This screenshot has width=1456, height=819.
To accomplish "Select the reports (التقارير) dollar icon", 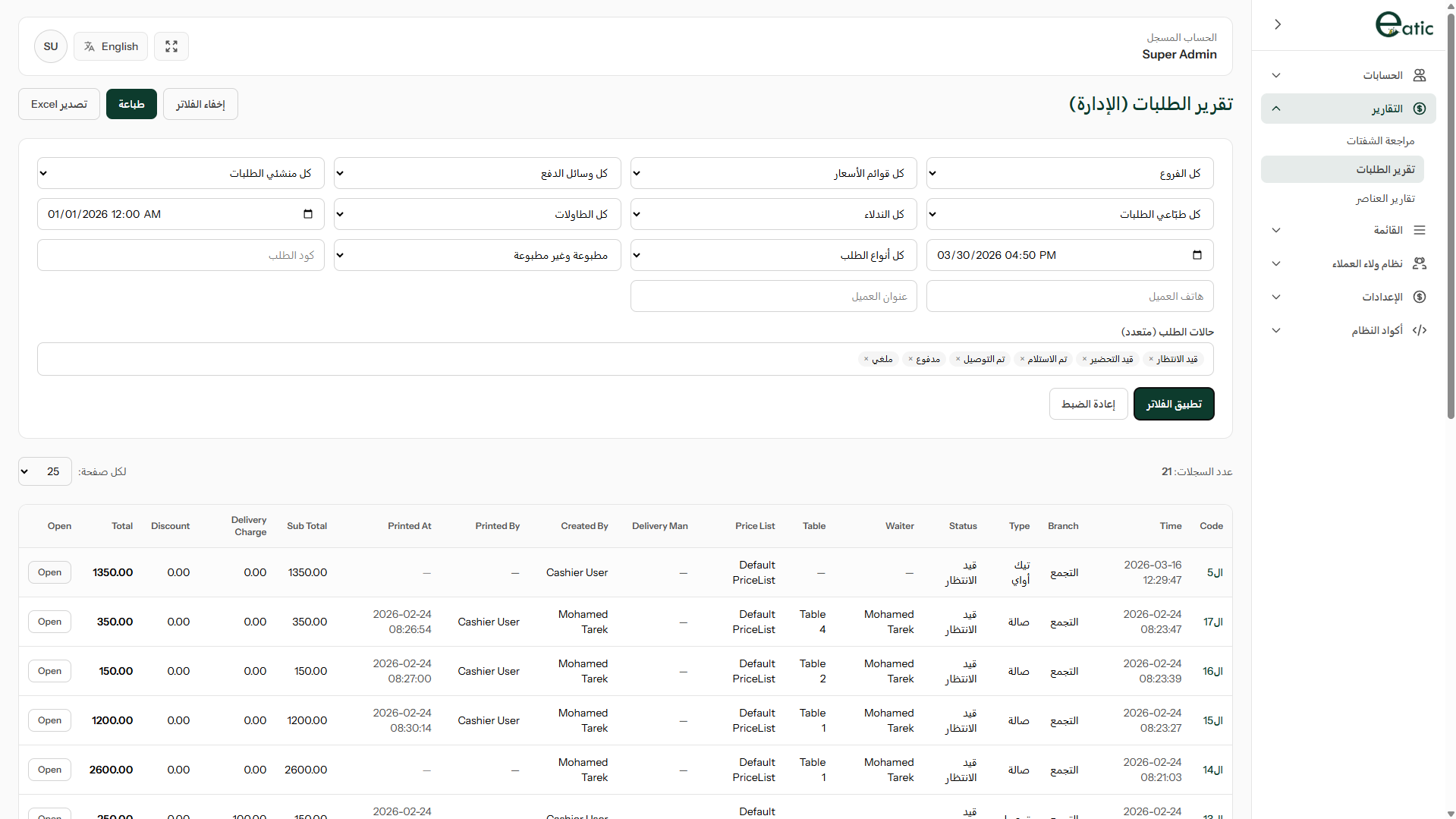I will tap(1420, 109).
